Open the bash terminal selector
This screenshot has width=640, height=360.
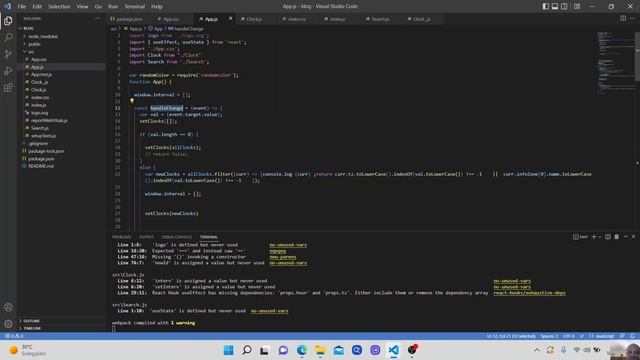pyautogui.click(x=580, y=237)
